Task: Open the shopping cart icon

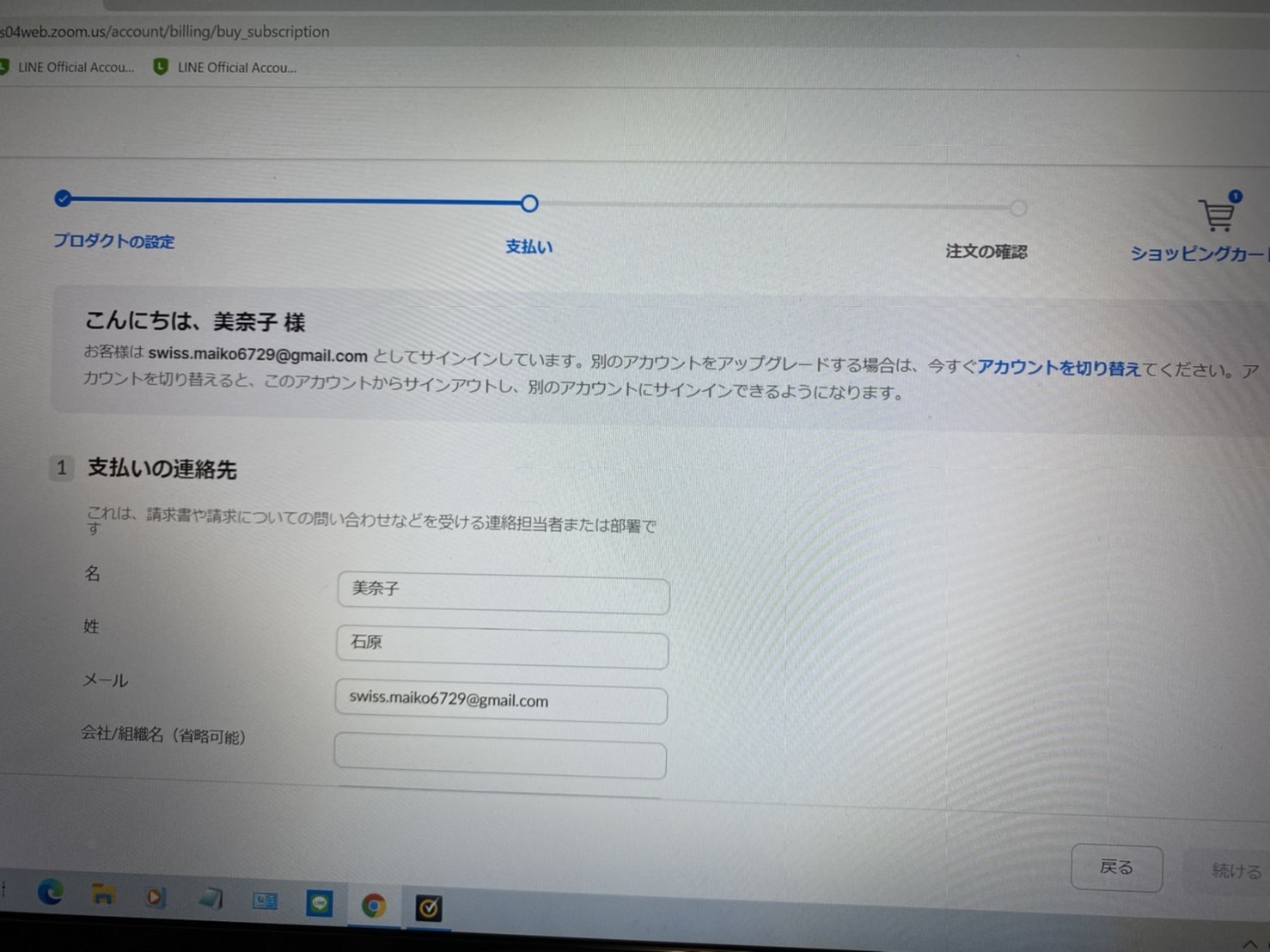Action: pos(1217,215)
